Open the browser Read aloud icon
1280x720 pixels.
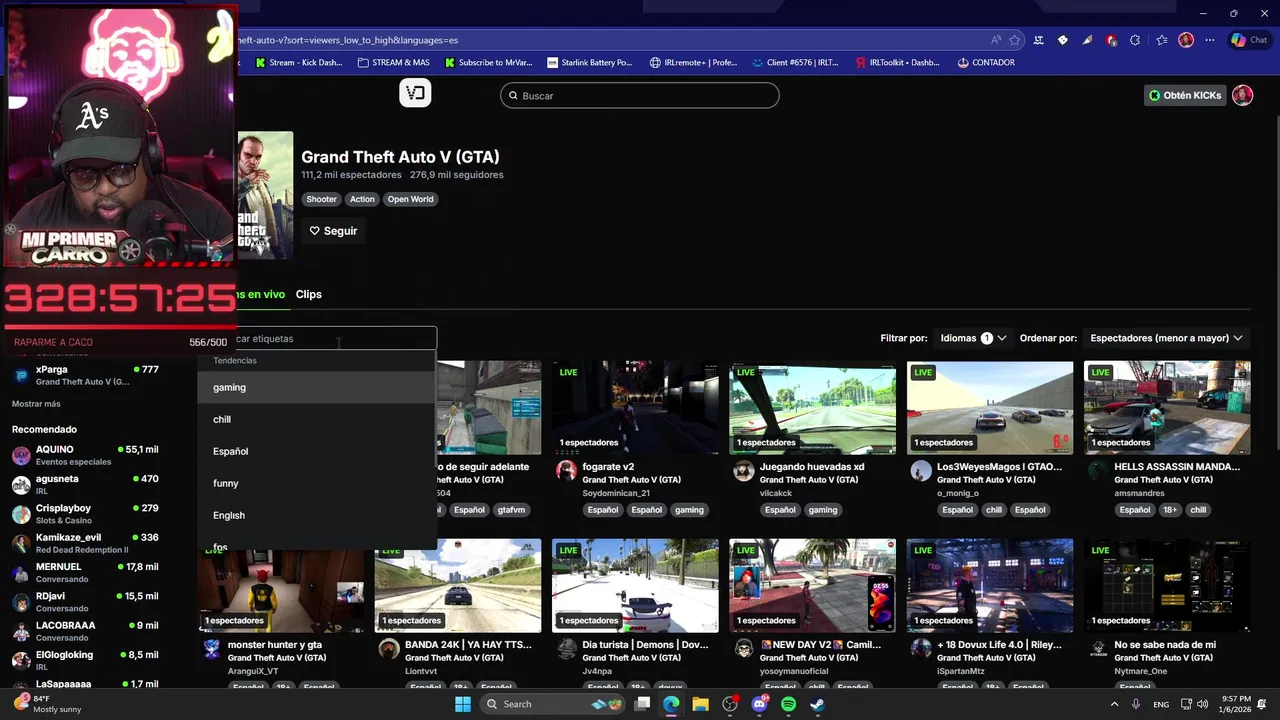(x=996, y=40)
